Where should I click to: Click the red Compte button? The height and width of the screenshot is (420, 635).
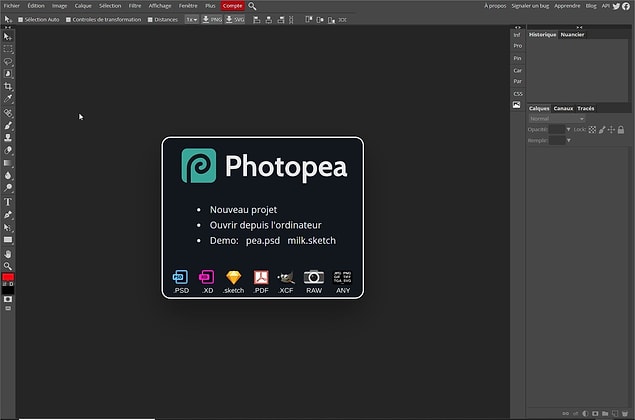[232, 6]
